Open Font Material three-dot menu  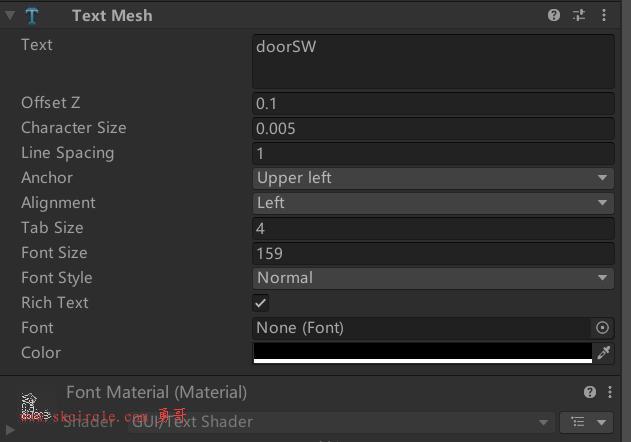610,392
